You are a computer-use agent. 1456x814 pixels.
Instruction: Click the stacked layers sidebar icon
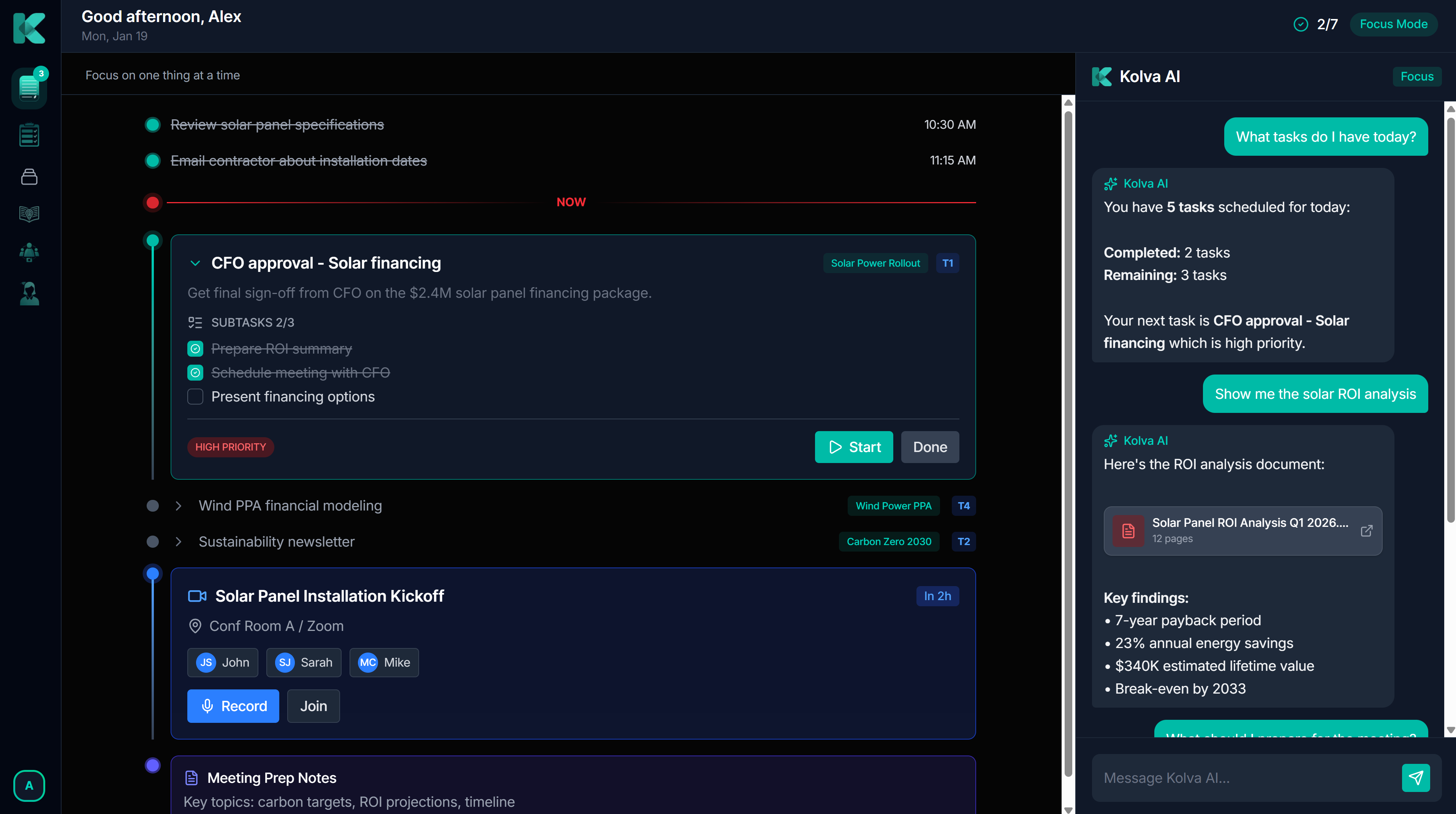click(x=29, y=177)
